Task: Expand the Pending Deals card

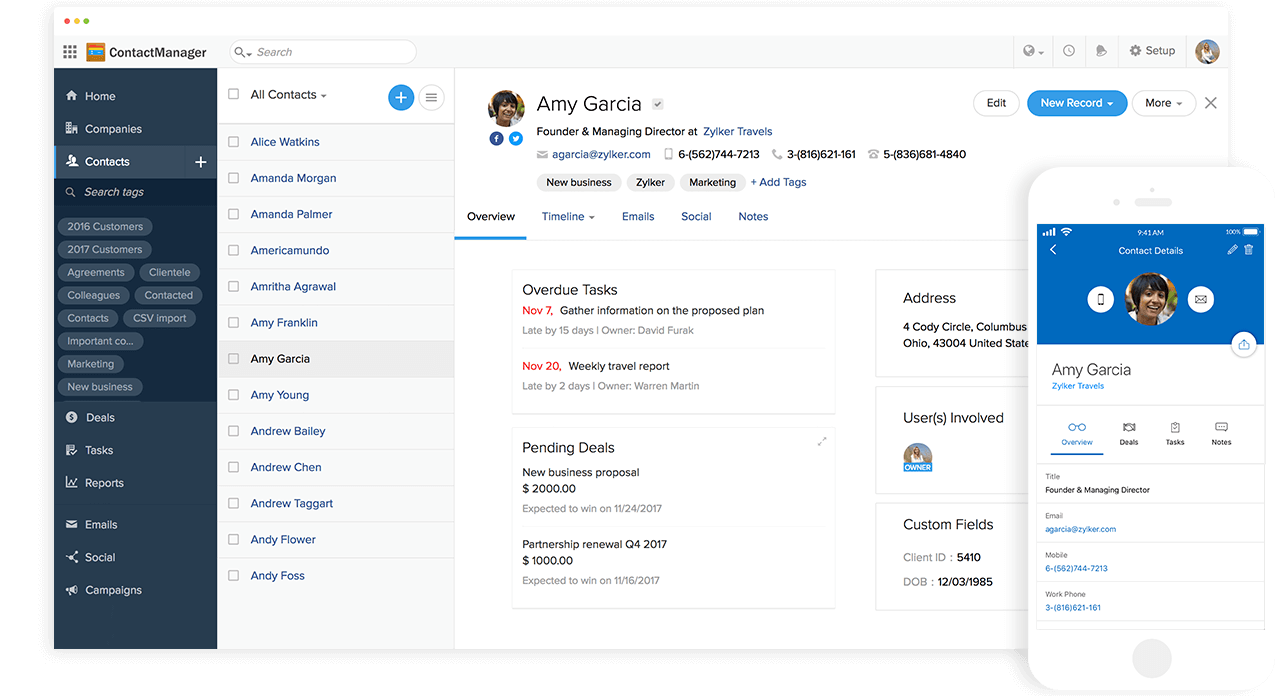Action: 822,441
